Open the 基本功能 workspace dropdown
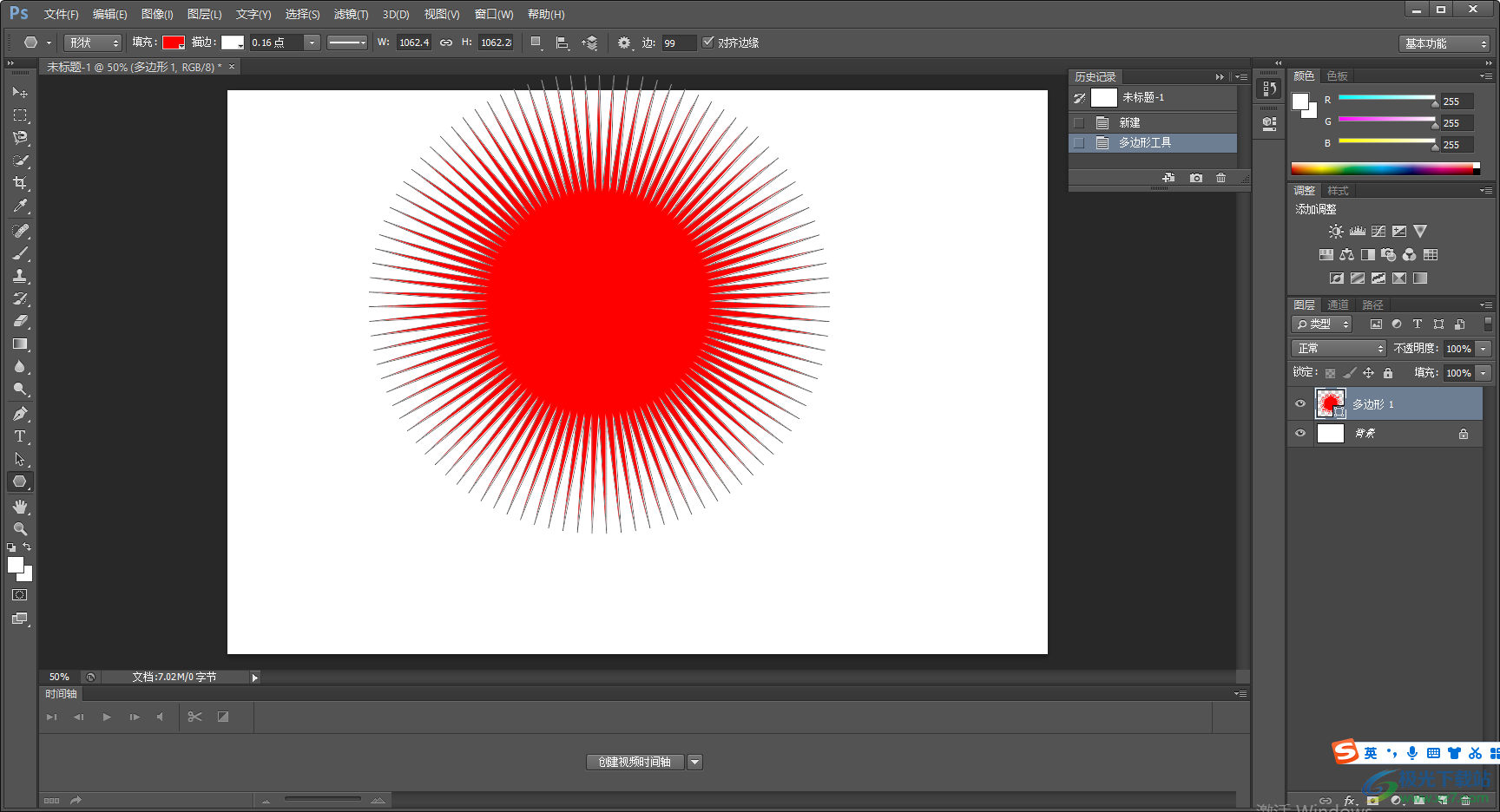 (1444, 43)
